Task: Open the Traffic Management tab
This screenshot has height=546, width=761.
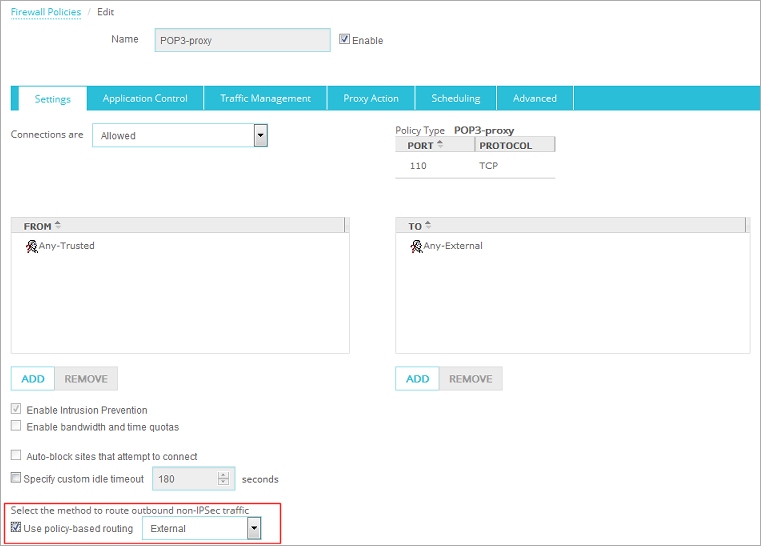Action: 265,98
